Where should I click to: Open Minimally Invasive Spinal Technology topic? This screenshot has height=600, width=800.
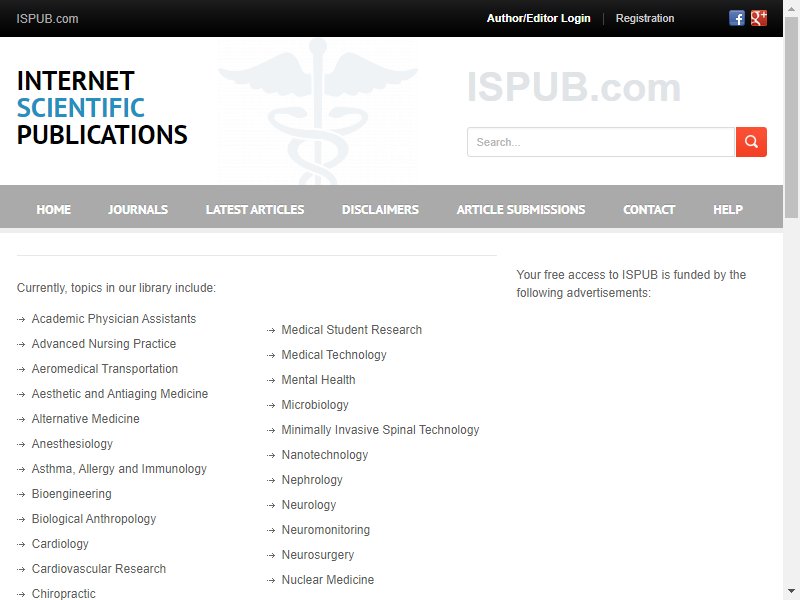(x=381, y=430)
